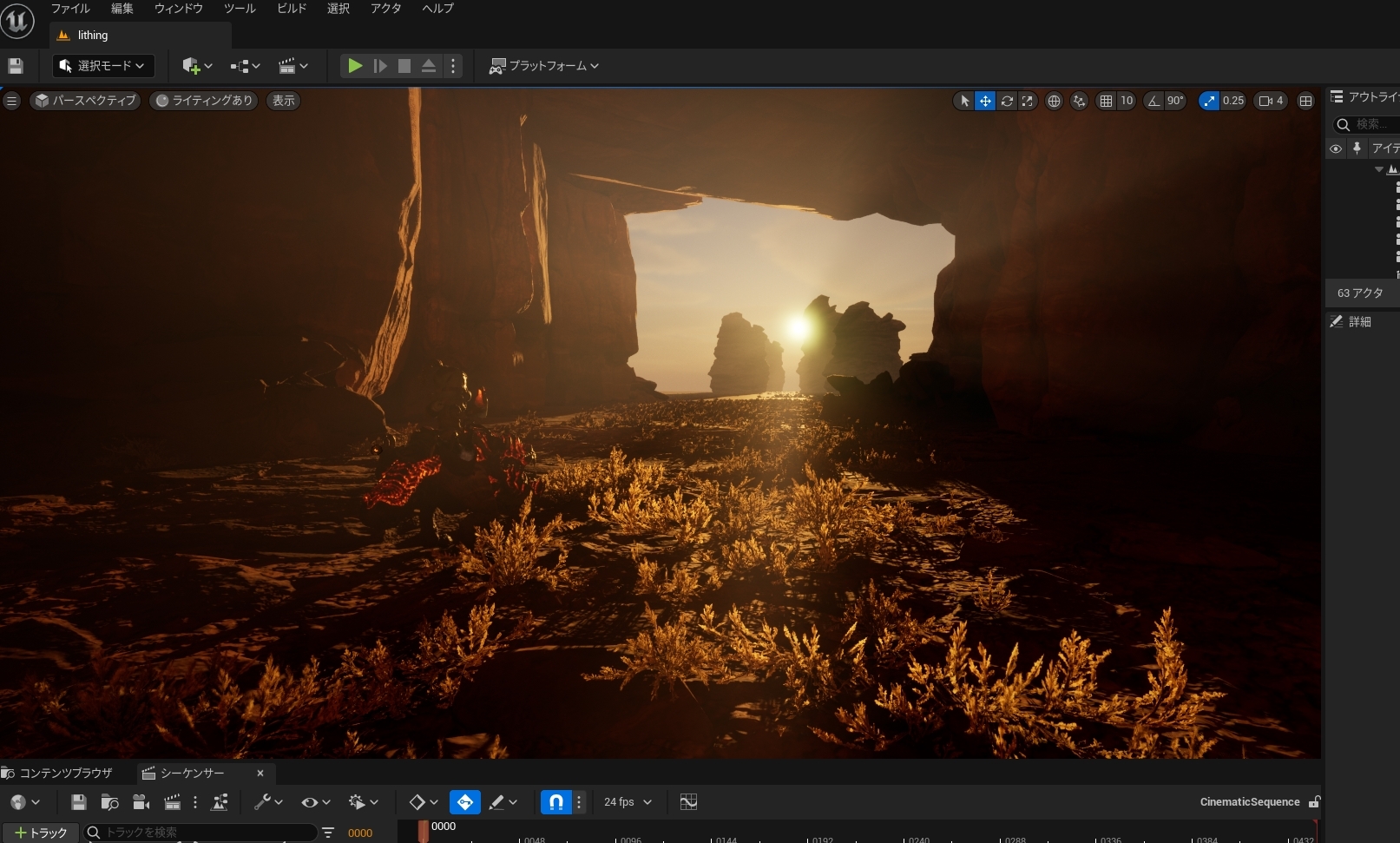This screenshot has height=843, width=1400.
Task: Click the green Play button
Action: pyautogui.click(x=355, y=66)
